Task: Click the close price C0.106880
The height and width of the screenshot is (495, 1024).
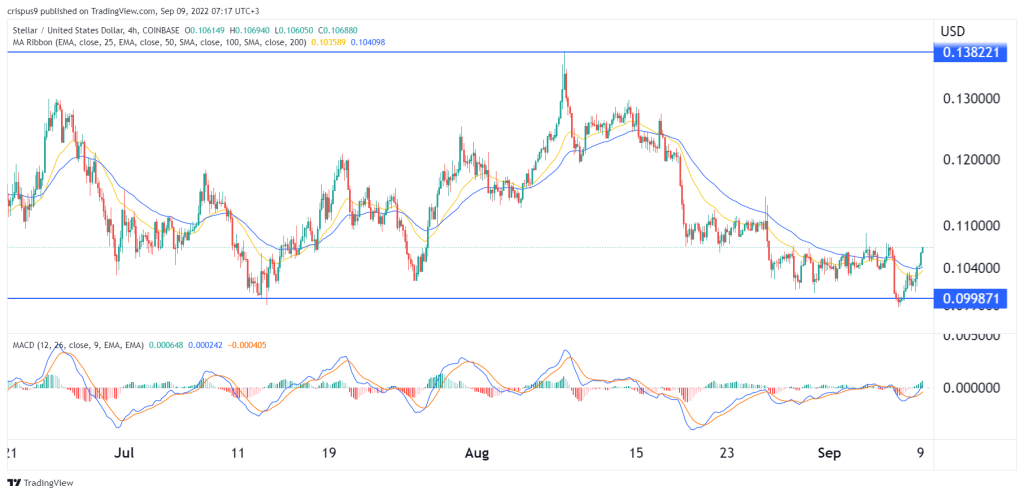Action: tap(337, 30)
